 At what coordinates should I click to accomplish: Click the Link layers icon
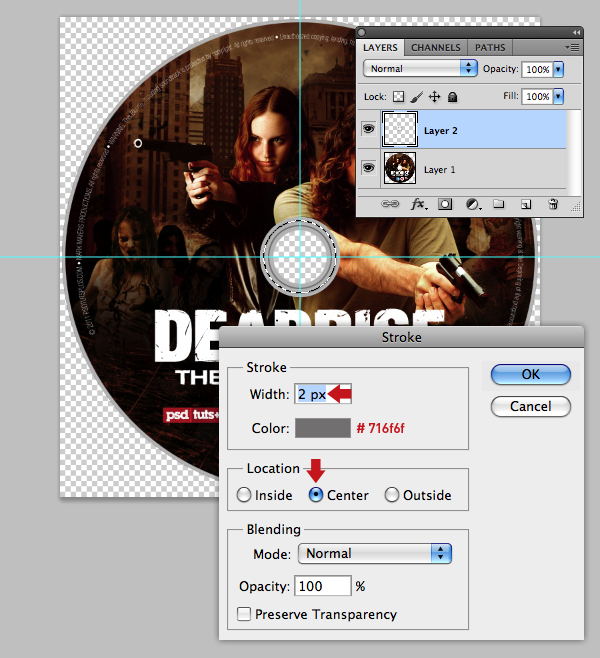click(390, 204)
